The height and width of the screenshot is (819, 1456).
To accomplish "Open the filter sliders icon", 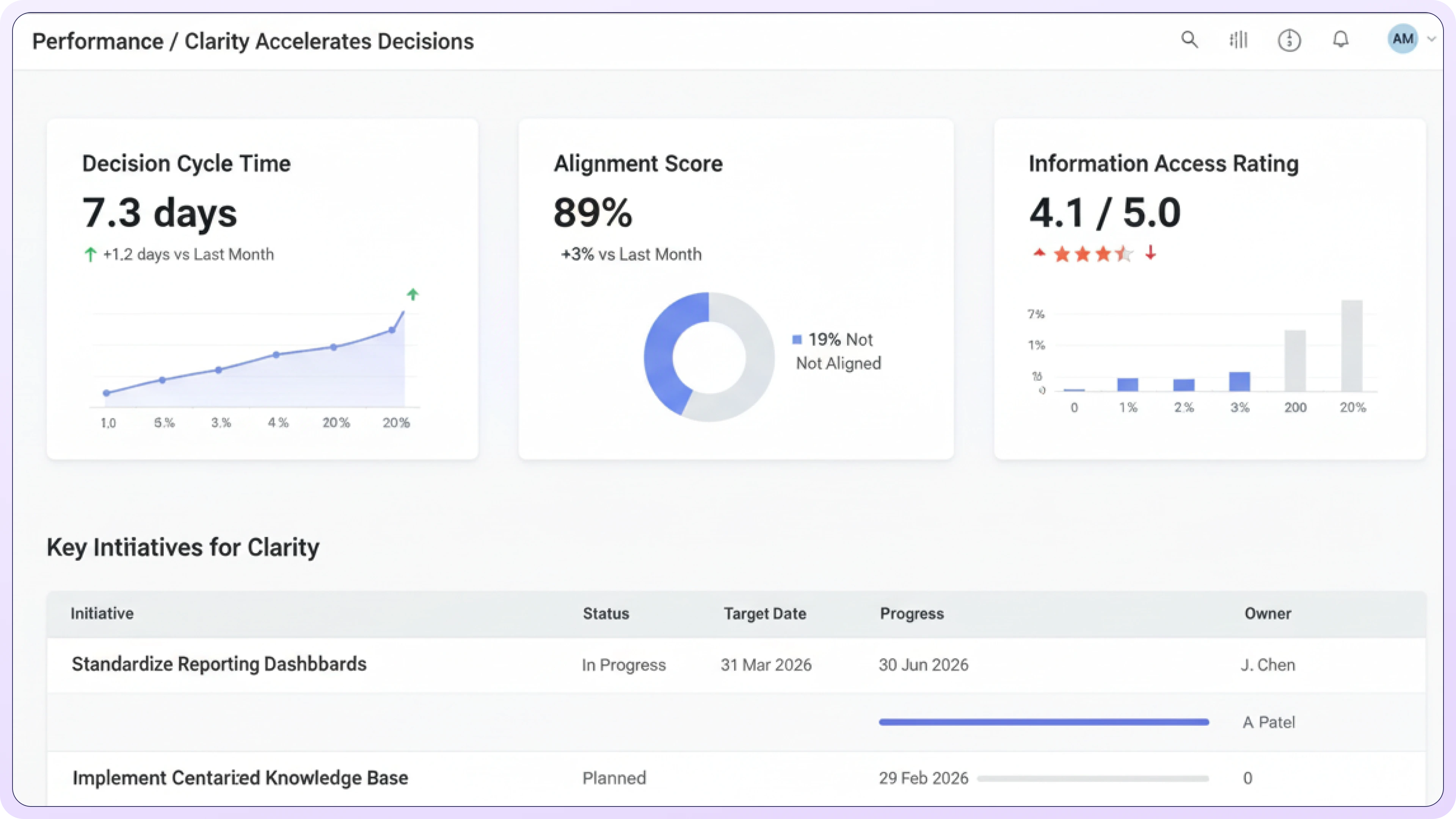I will click(x=1238, y=40).
